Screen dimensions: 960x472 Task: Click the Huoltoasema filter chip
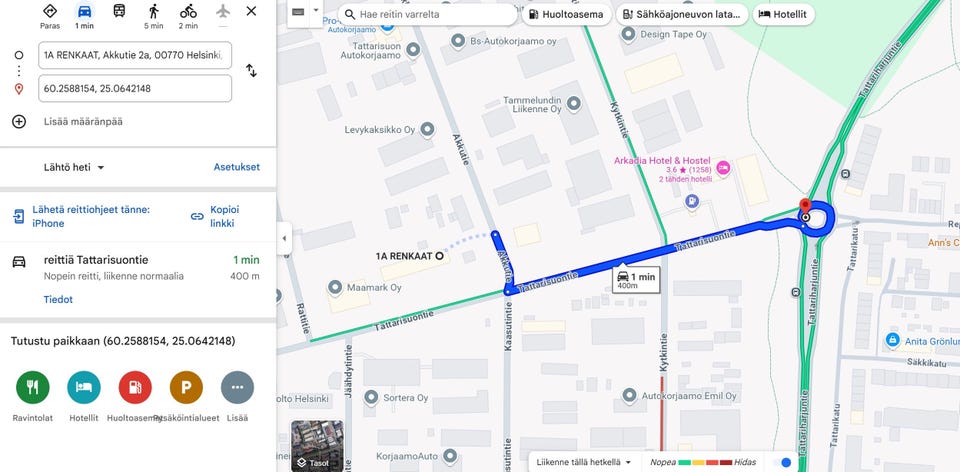(x=566, y=14)
